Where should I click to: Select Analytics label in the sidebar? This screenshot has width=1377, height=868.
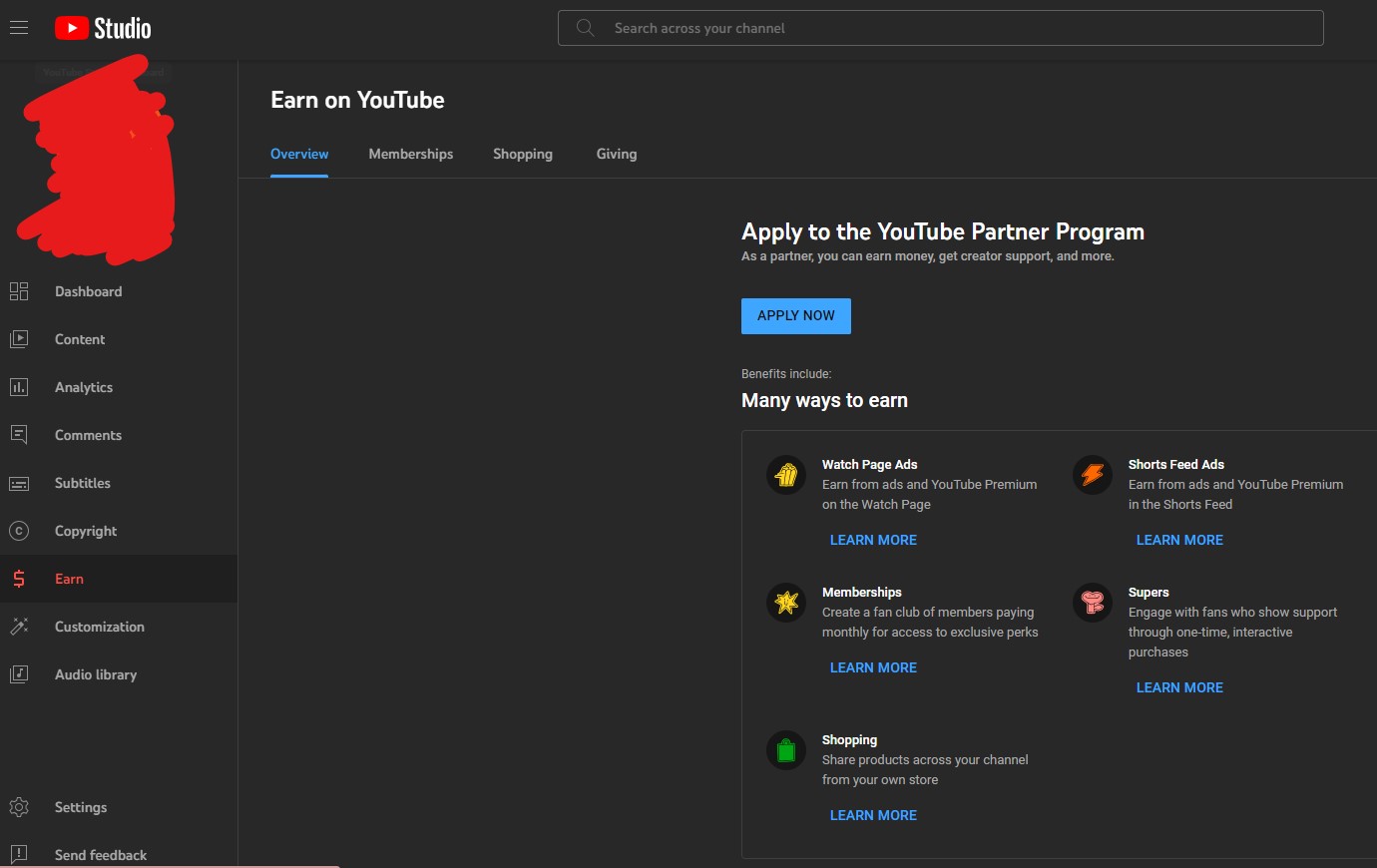[x=84, y=387]
